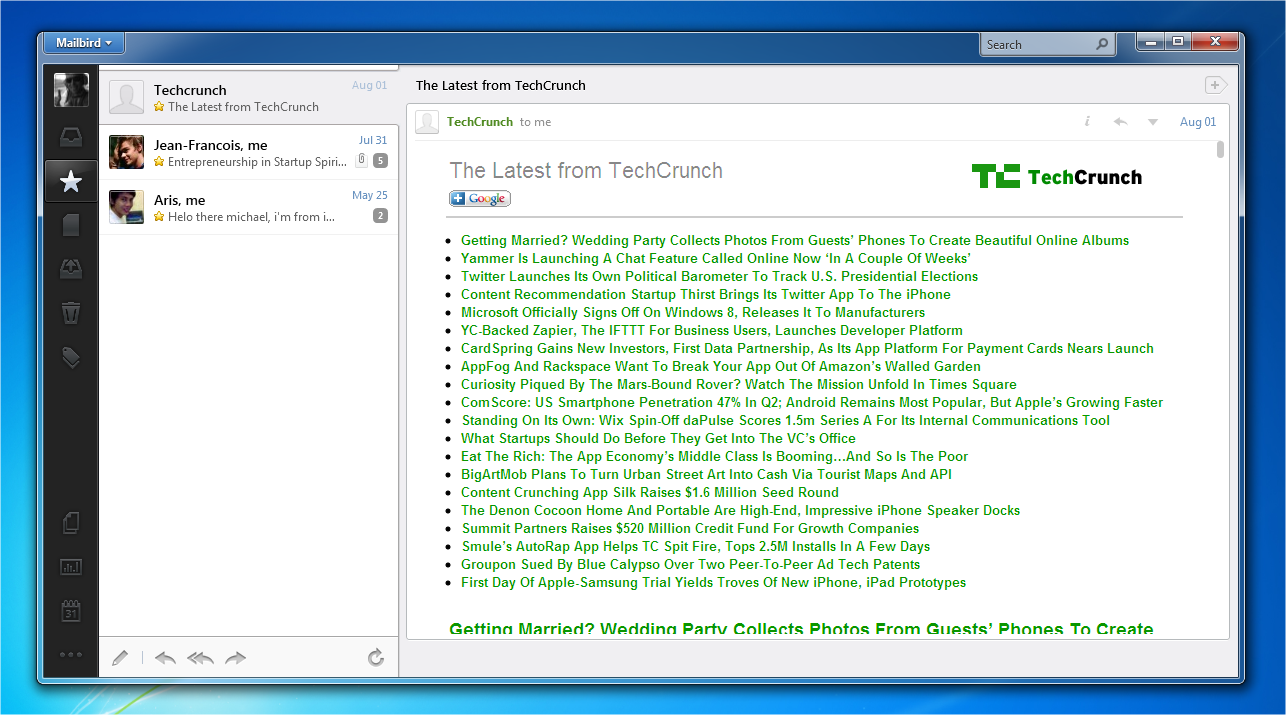Open the calendar app icon showing 31
This screenshot has height=715, width=1286.
coord(71,610)
